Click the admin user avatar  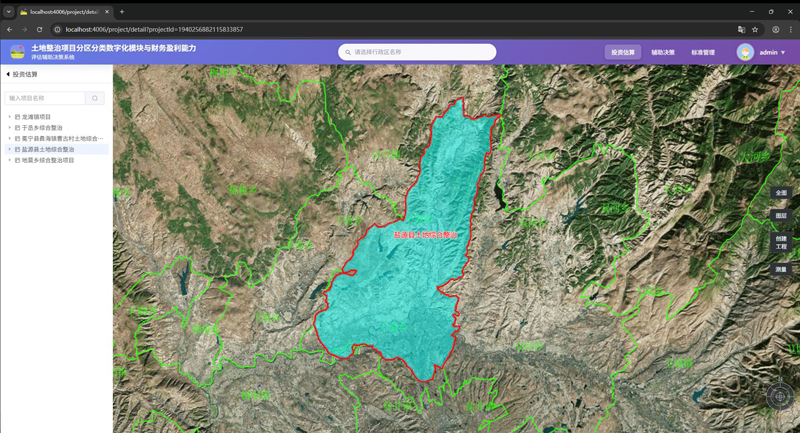point(745,52)
